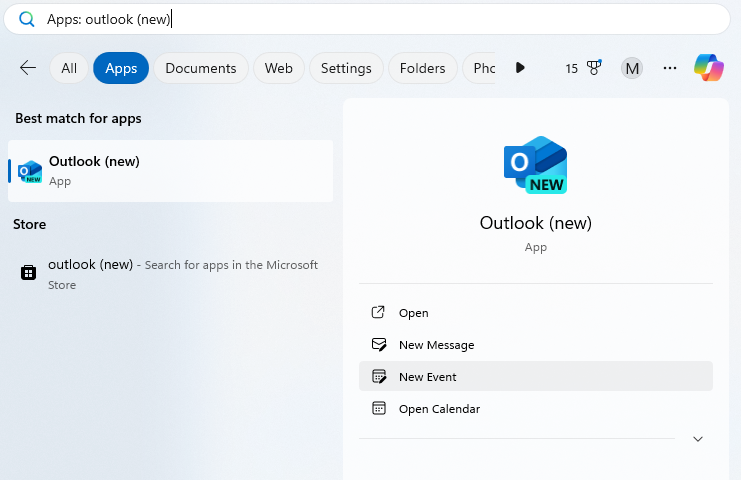Switch to the Web filter

[x=278, y=68]
